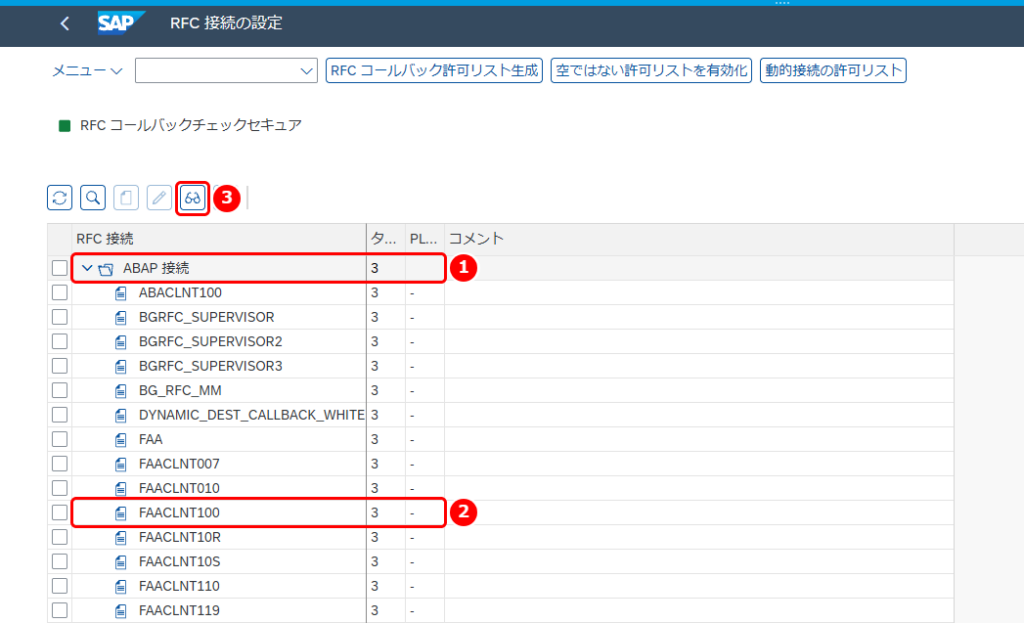Select the BGRFC_SUPERVISOR3 connection name

(210, 366)
